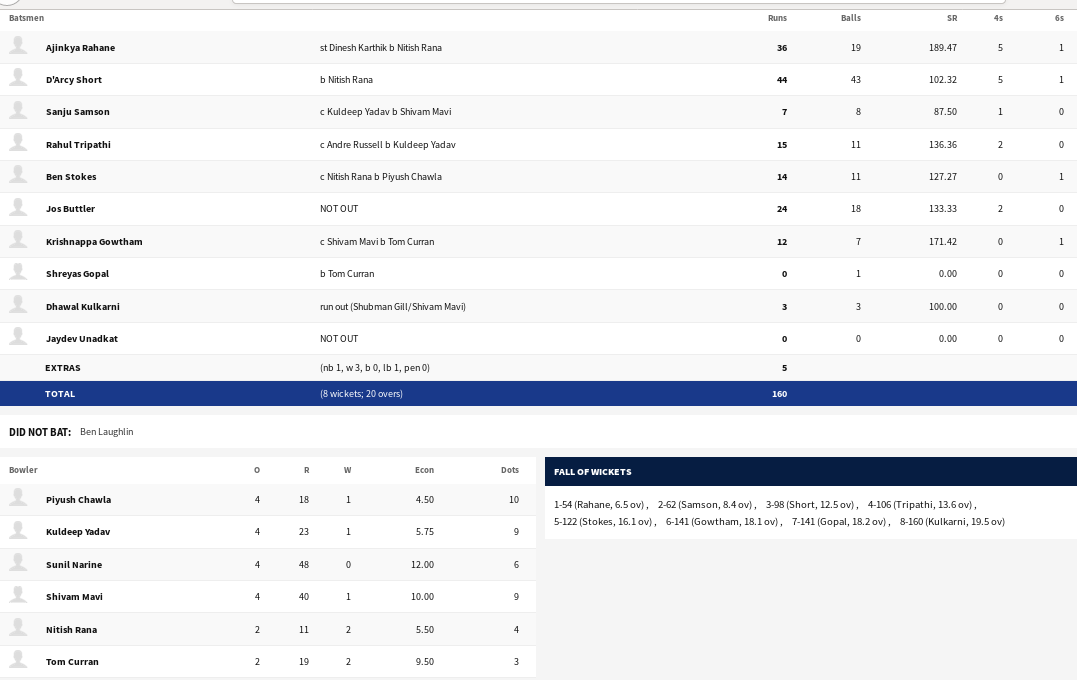This screenshot has height=680, width=1077.
Task: Click Ajinkya Rahane's player avatar icon
Action: click(x=19, y=46)
